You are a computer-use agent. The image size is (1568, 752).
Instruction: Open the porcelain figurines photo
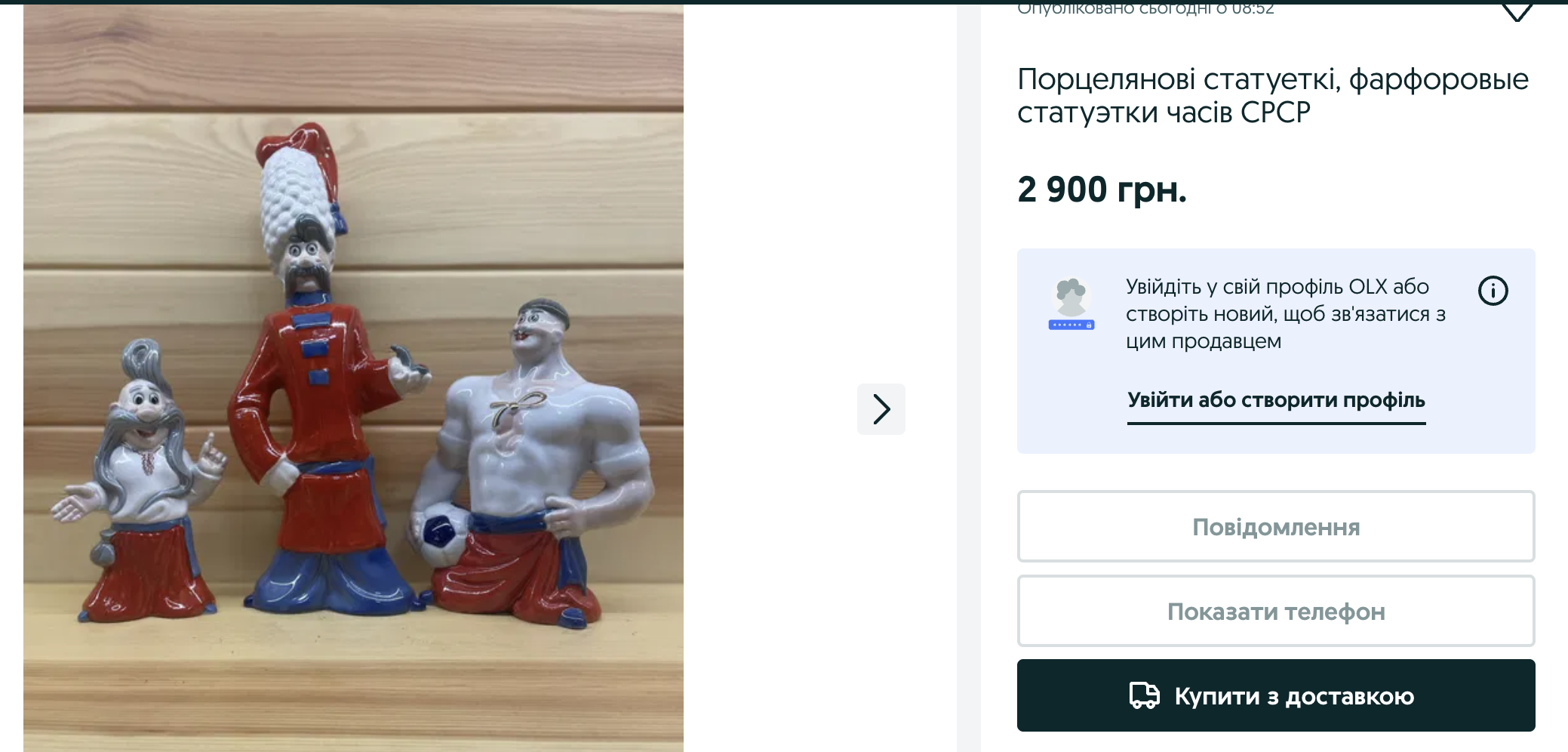pos(353,378)
